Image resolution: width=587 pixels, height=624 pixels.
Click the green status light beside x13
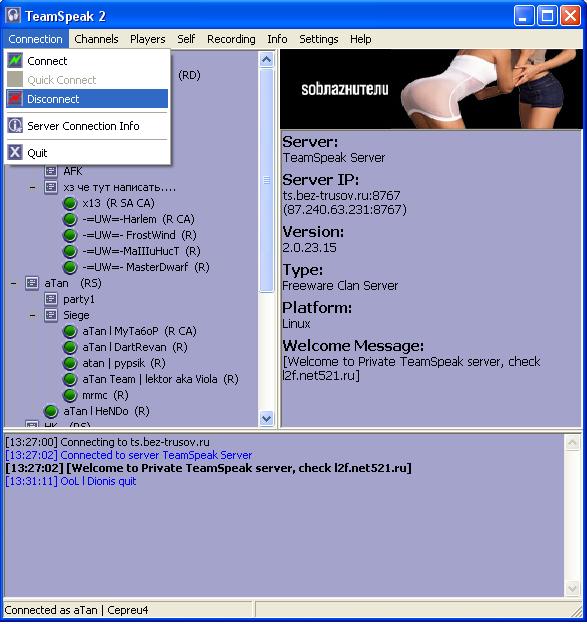point(70,203)
